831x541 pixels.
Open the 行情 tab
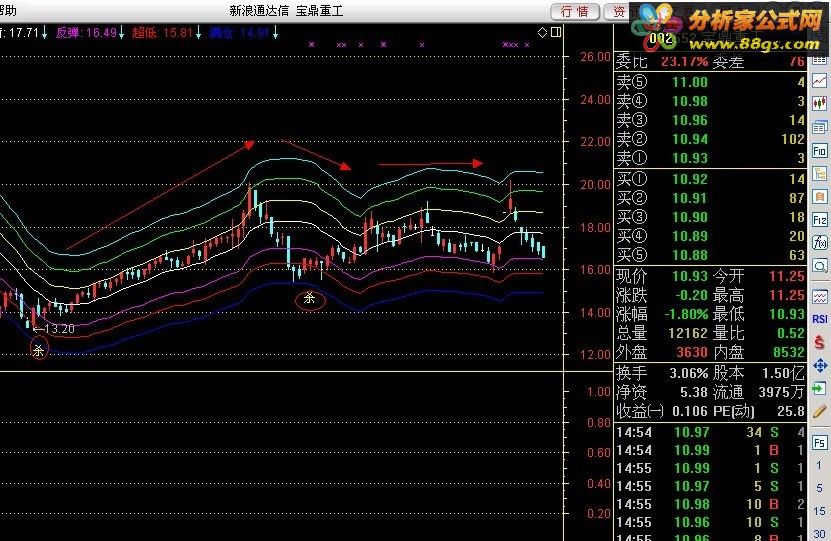575,11
